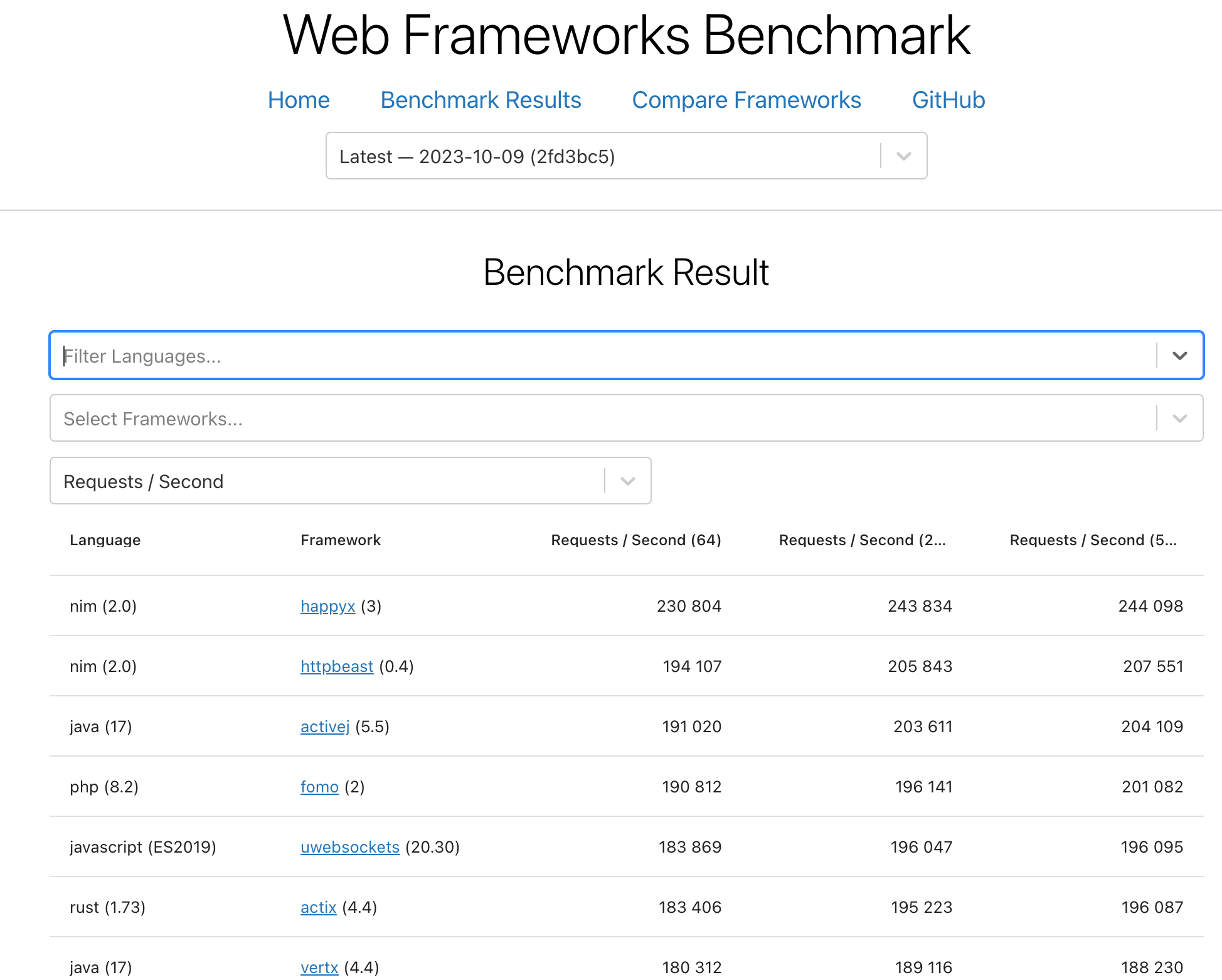The width and height of the screenshot is (1222, 980).
Task: Sort by the Framework column header
Action: tap(341, 540)
